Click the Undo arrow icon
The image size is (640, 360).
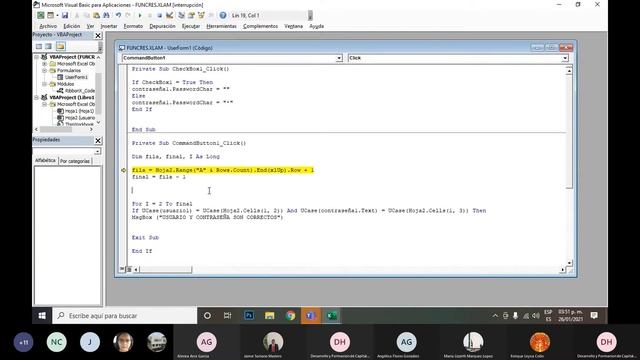118,16
